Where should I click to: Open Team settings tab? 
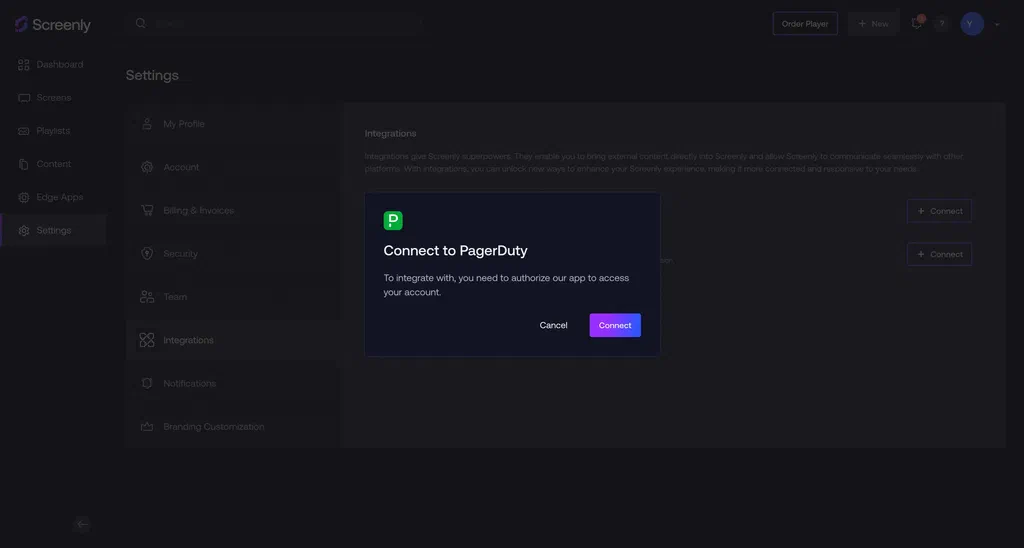click(232, 297)
